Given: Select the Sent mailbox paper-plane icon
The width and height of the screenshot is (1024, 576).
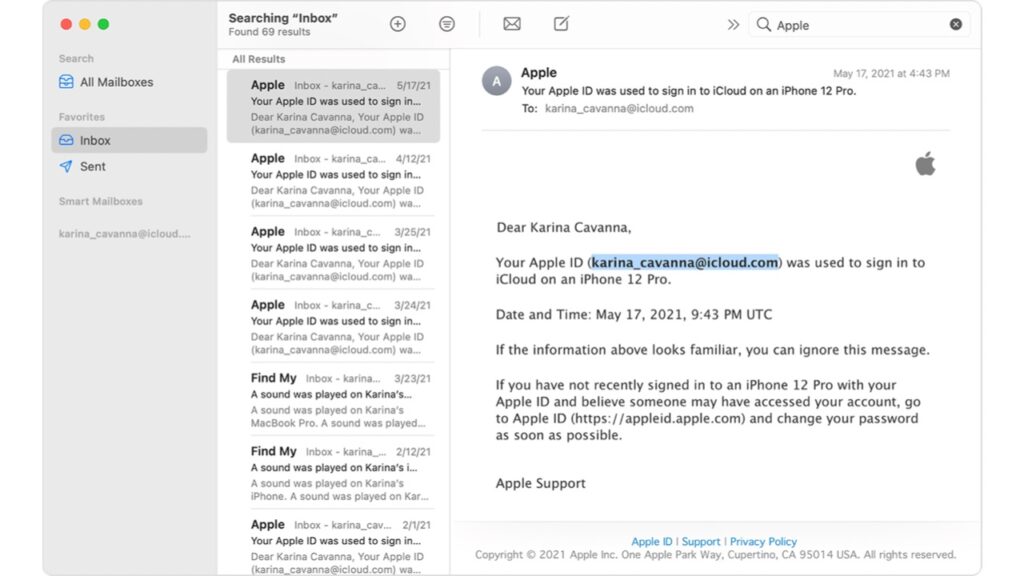Looking at the screenshot, I should [x=66, y=166].
